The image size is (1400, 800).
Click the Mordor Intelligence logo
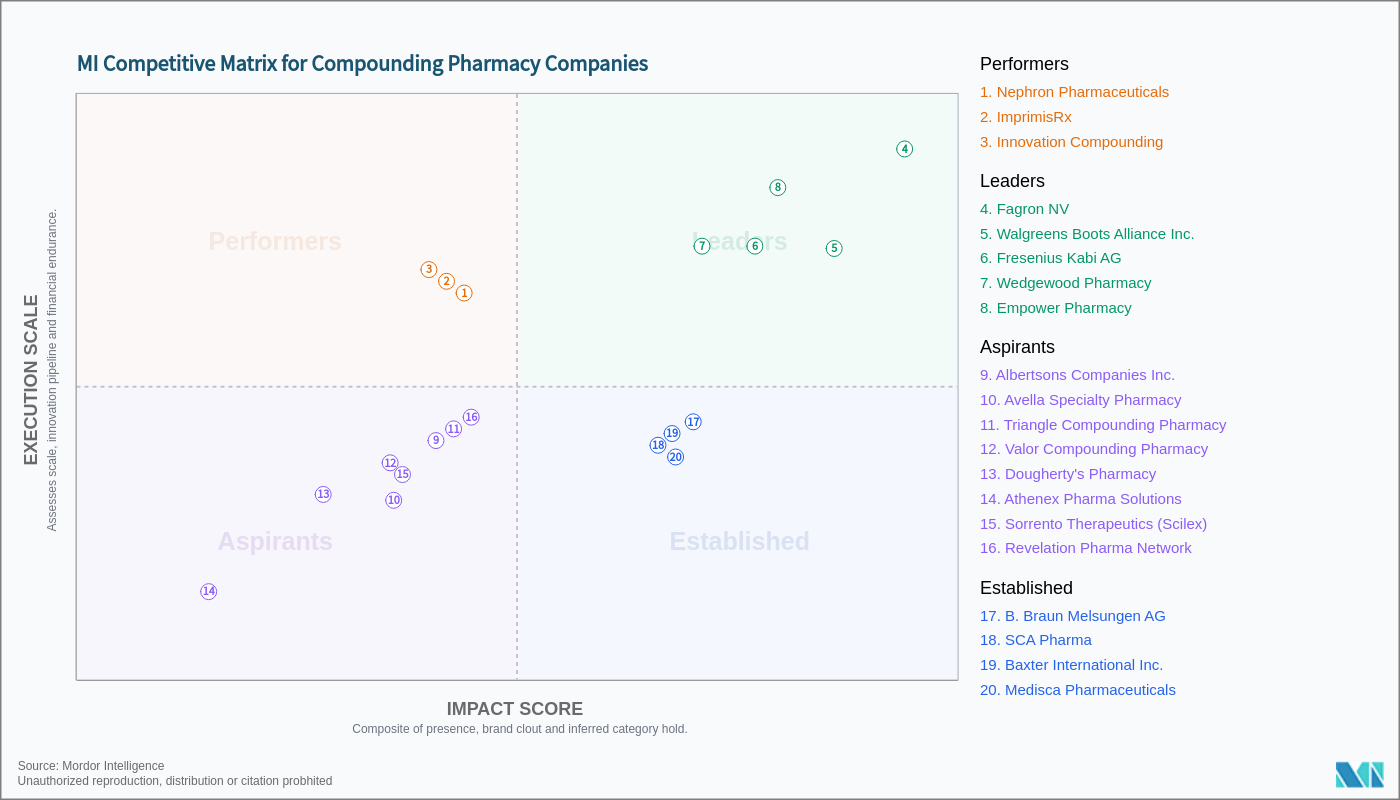tap(1359, 775)
